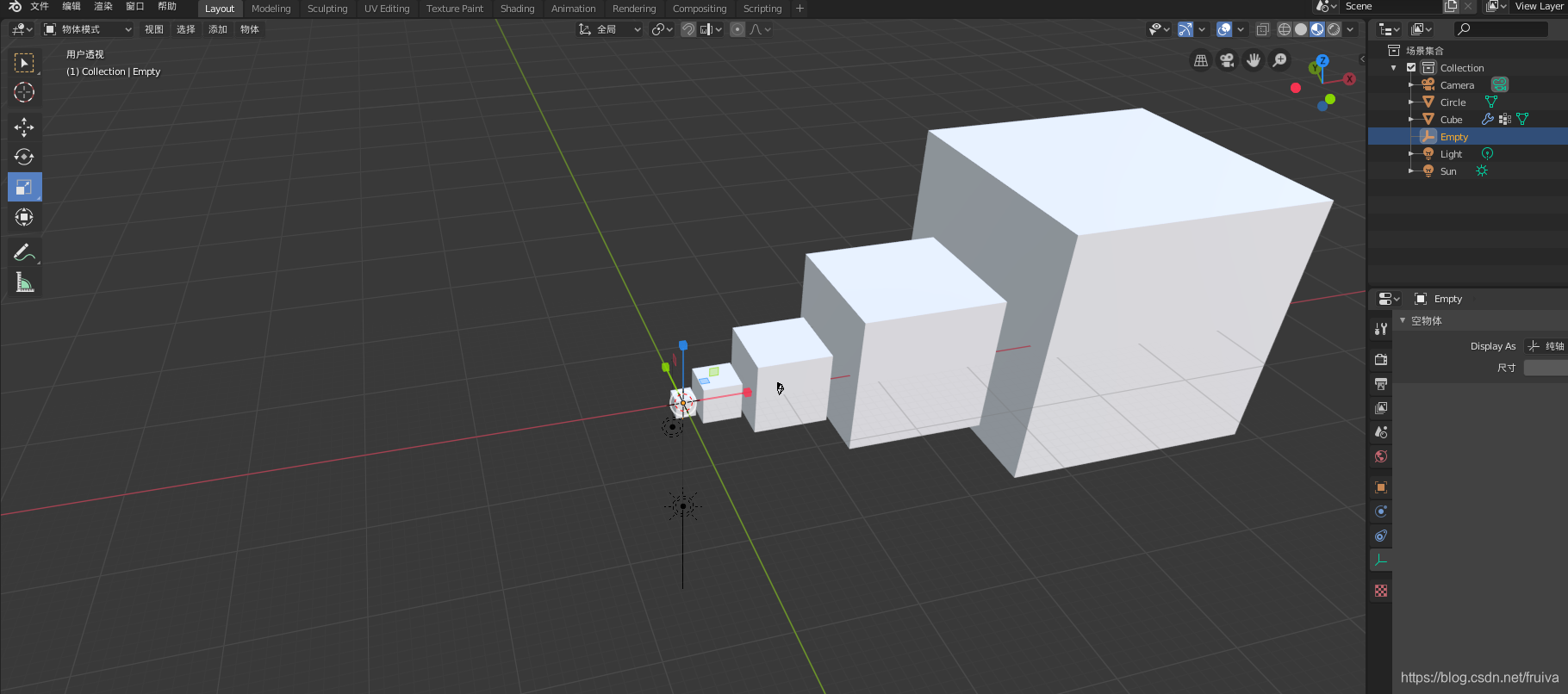Pick the Rotate tool
The width and height of the screenshot is (1568, 694).
[24, 157]
